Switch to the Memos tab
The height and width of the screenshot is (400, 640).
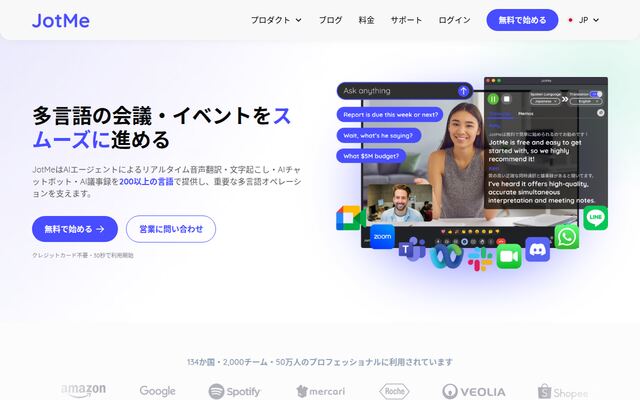526,113
